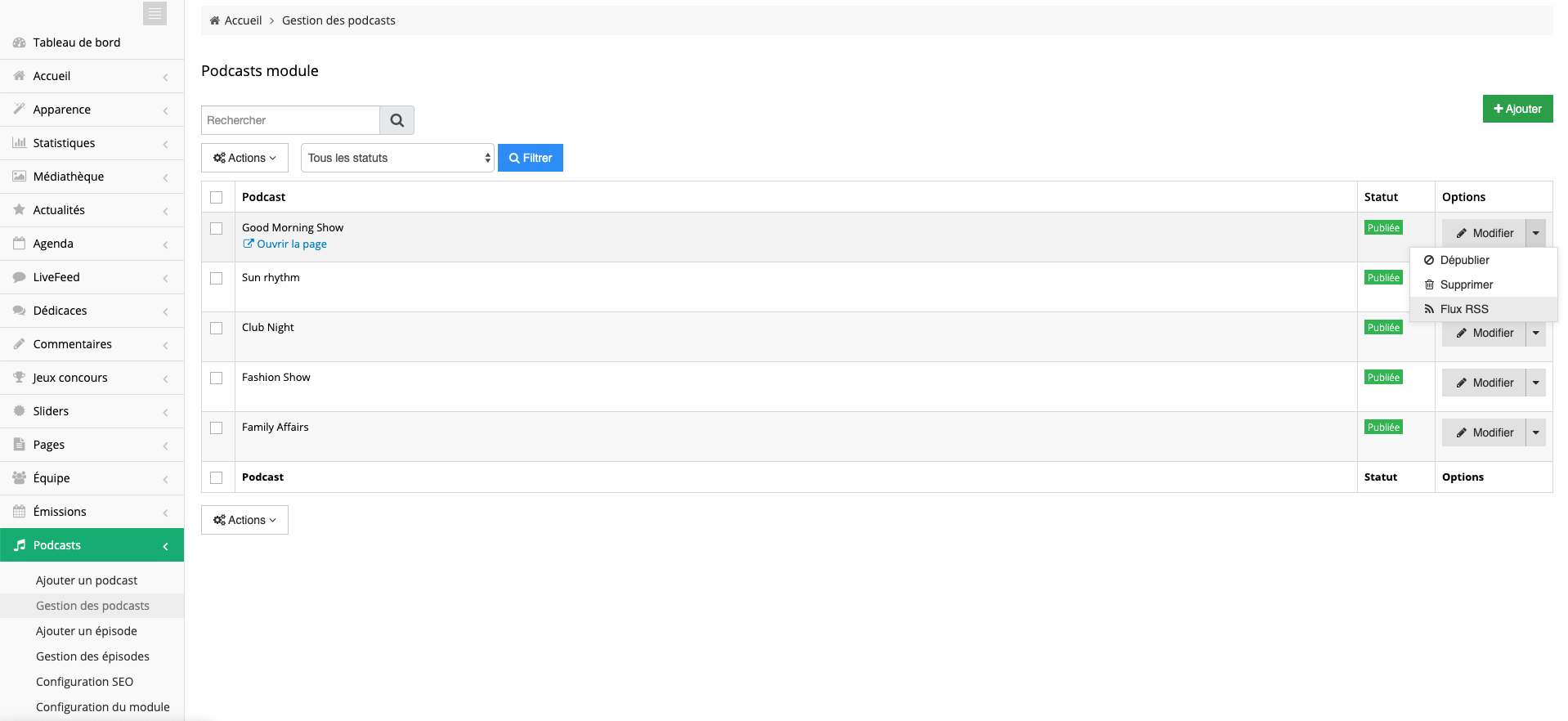Click the Tableau de bord dashboard icon
1568x721 pixels.
coord(20,42)
